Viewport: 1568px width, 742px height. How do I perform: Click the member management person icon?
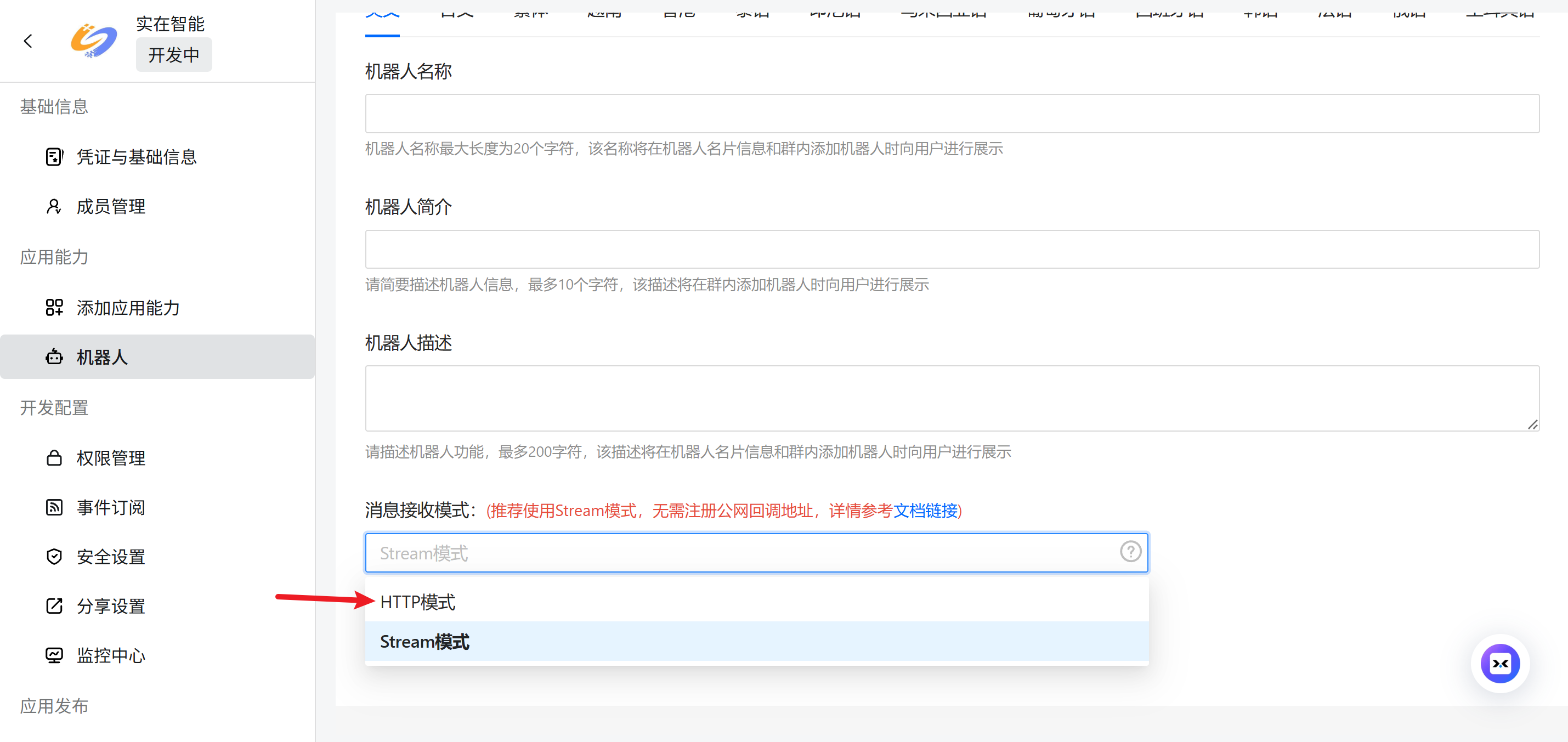pyautogui.click(x=54, y=206)
